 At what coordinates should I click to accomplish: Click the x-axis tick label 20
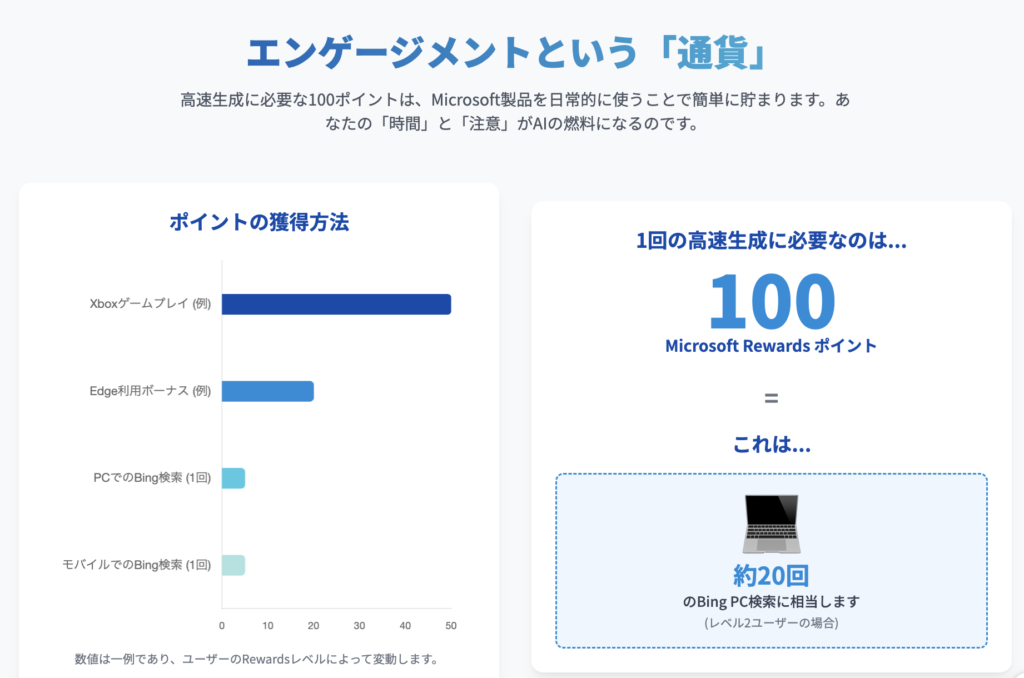313,626
